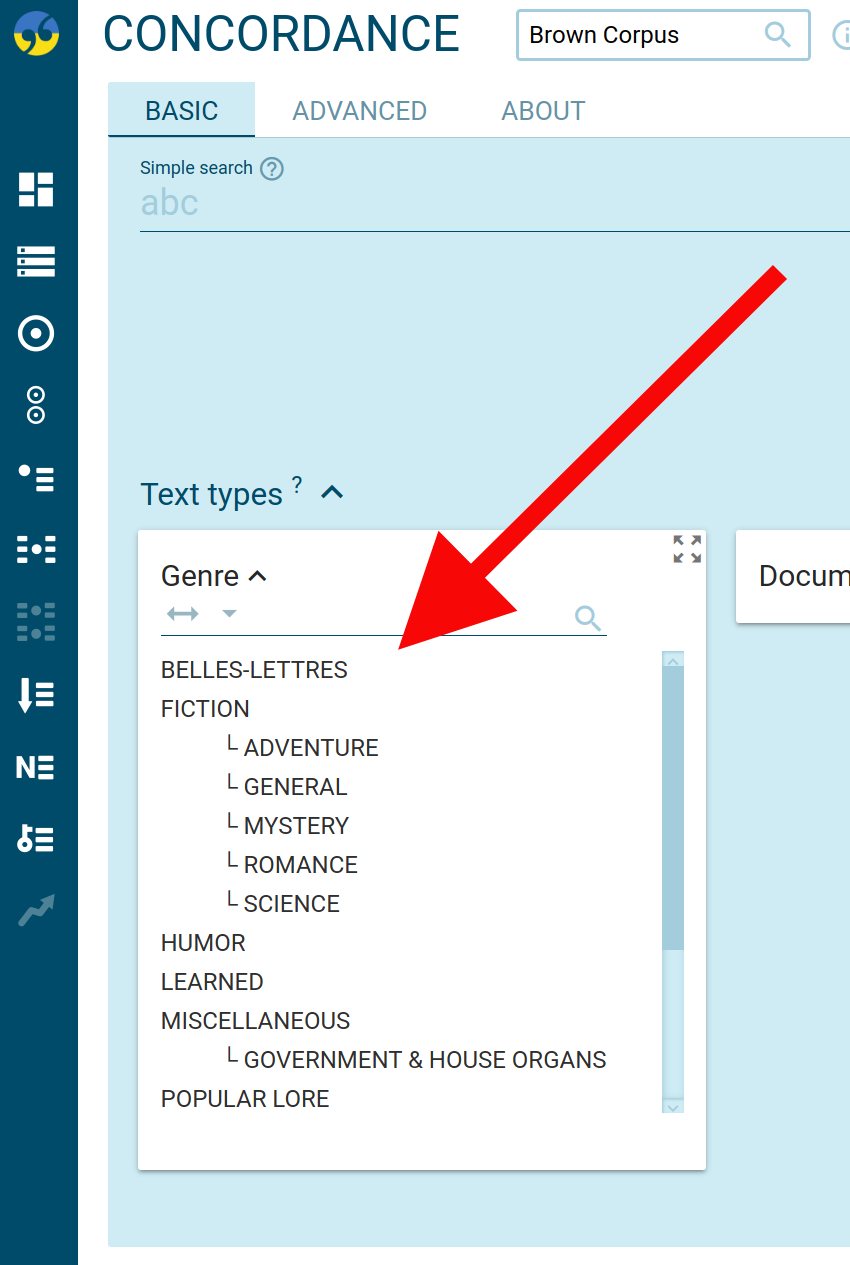Collapse the Genre list chevron
Screen dimensions: 850x1265
(x=258, y=576)
